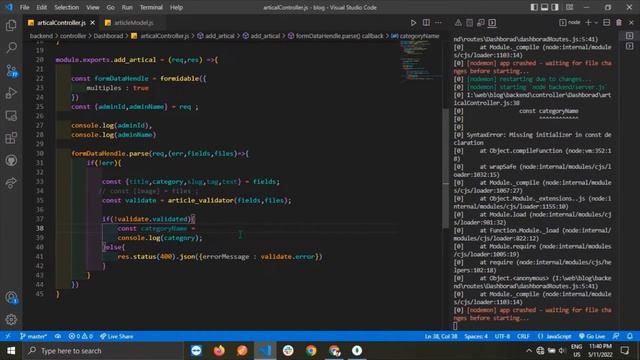Open the Selection menu
This screenshot has height=360, width=640.
67,7
